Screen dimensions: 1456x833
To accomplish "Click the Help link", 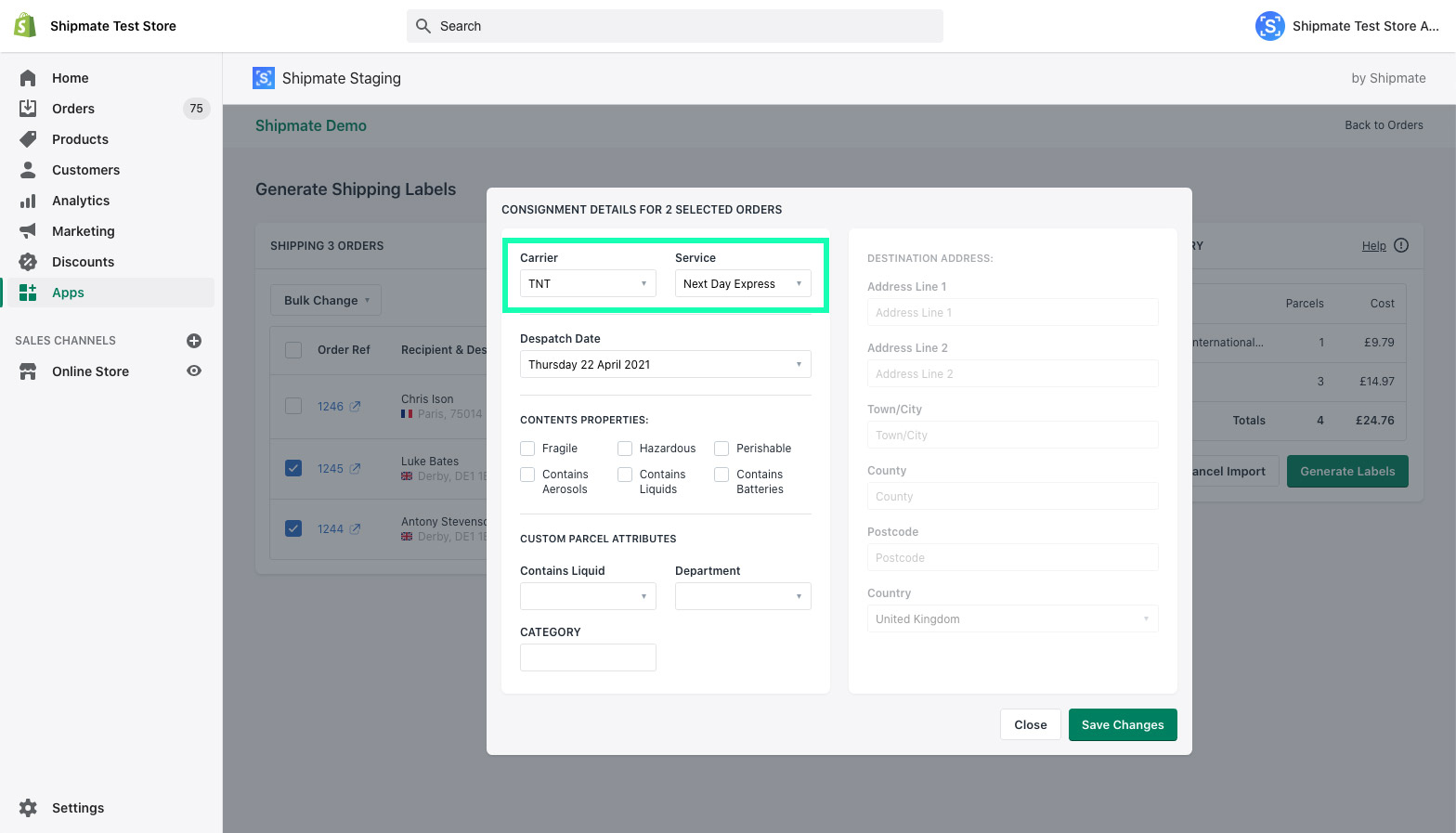I will click(1374, 246).
